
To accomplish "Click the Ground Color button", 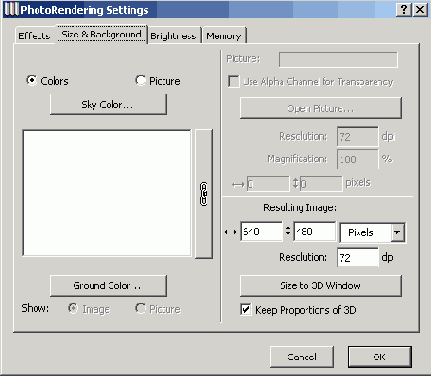I will [x=108, y=286].
